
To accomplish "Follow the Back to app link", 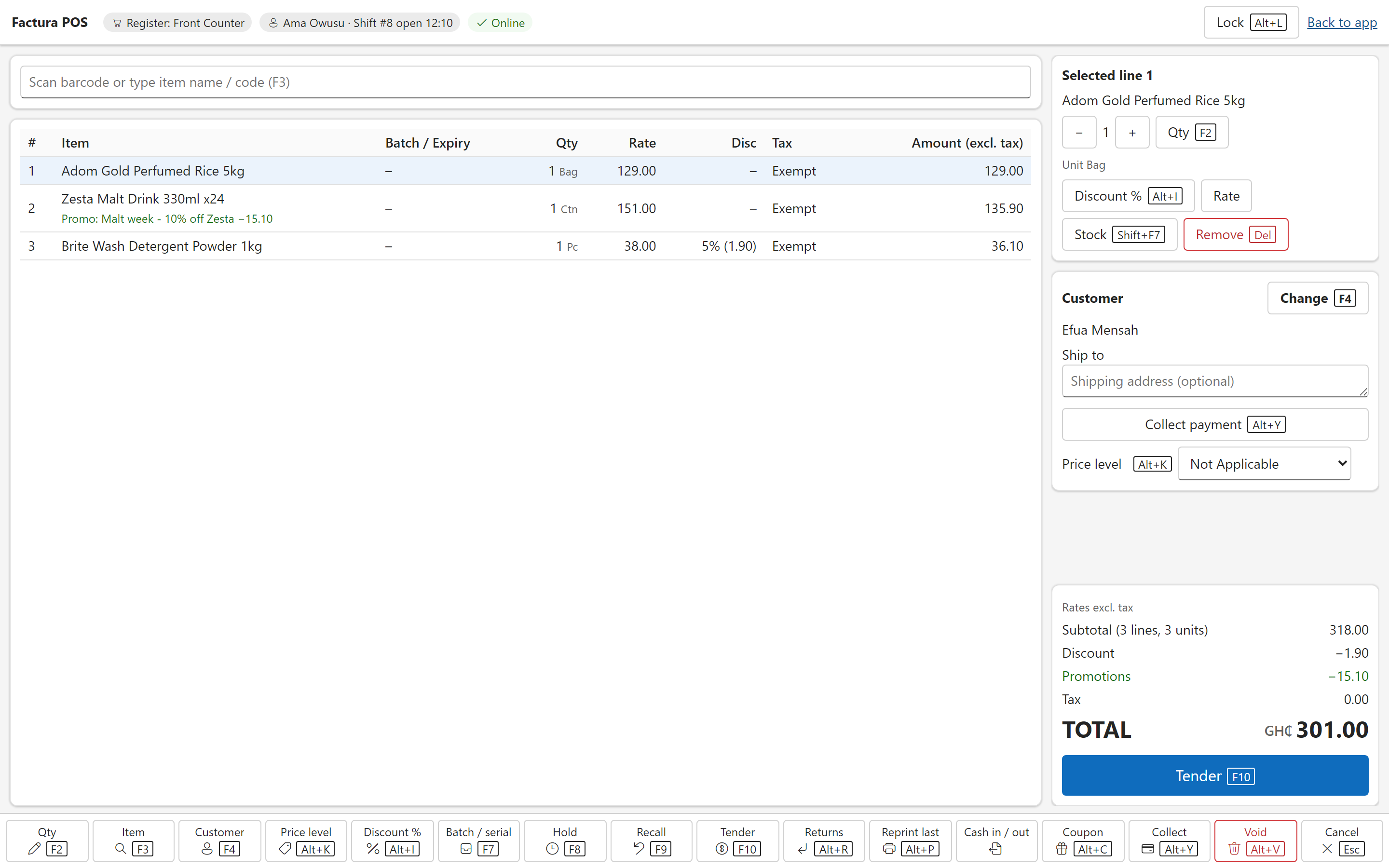I will click(1342, 22).
